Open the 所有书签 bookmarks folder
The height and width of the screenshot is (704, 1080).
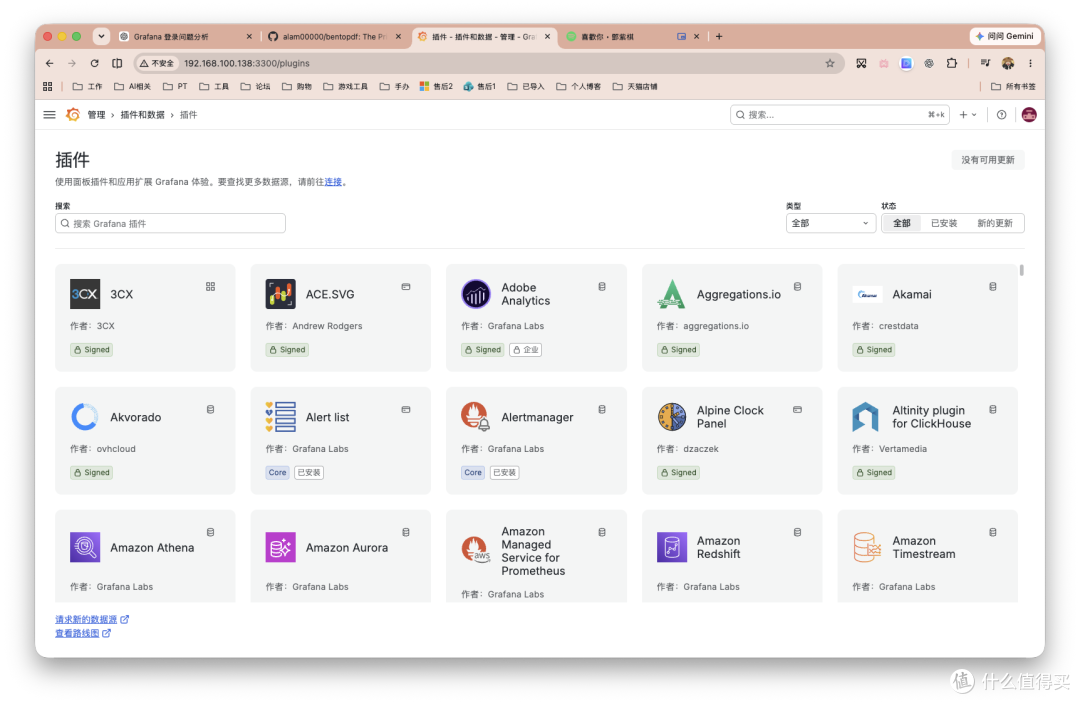pyautogui.click(x=1013, y=87)
